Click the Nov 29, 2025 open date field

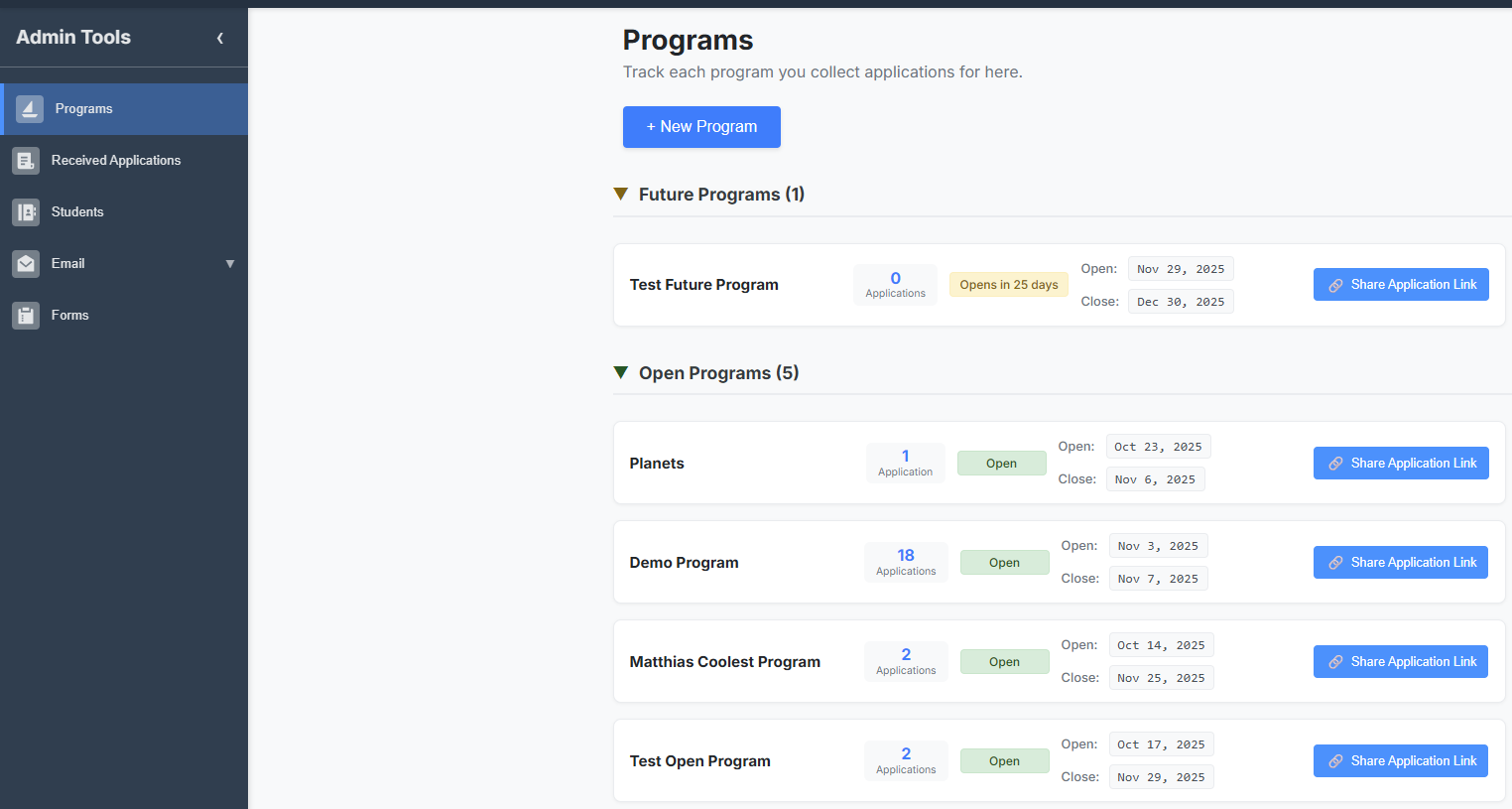point(1181,268)
